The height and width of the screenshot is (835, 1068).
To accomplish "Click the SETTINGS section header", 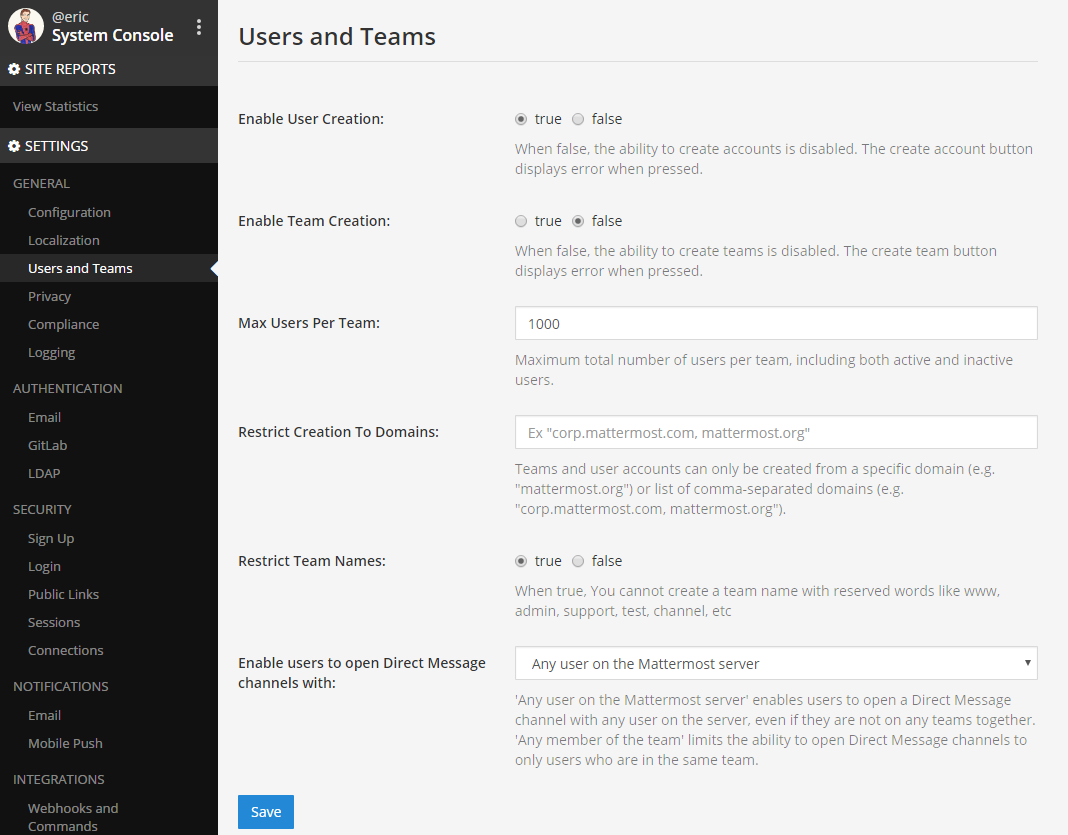I will [x=109, y=146].
